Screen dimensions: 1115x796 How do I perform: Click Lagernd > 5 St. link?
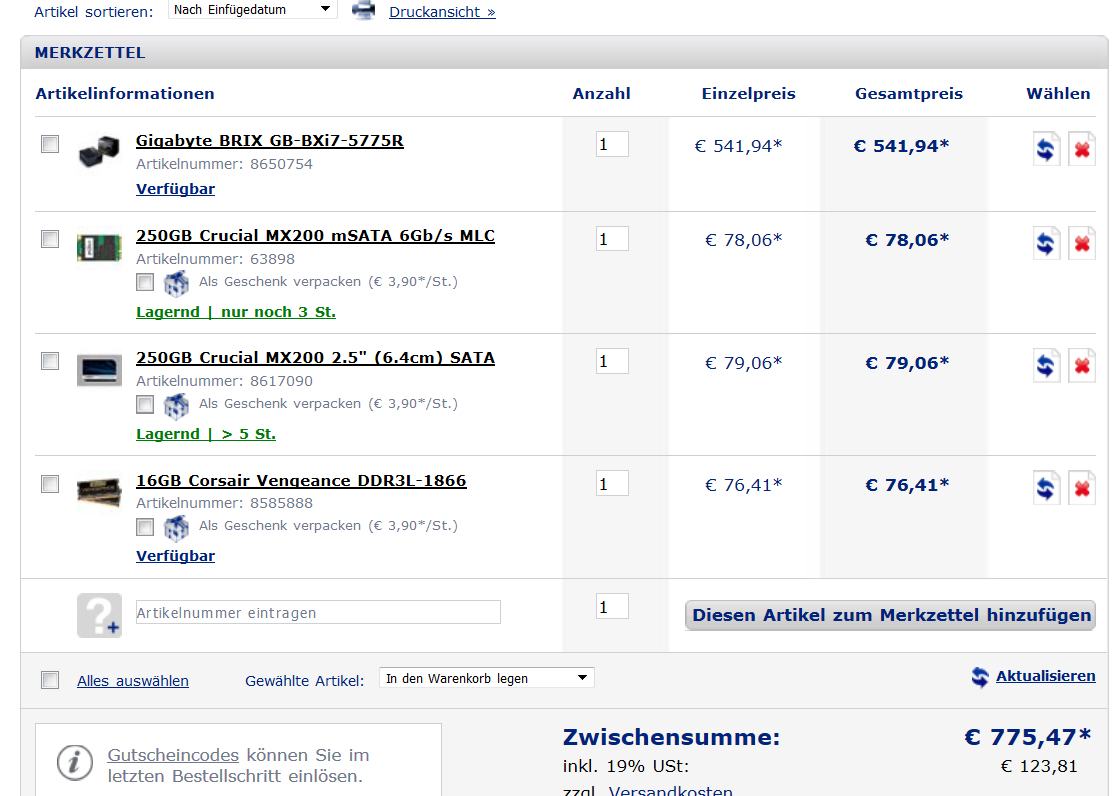206,434
